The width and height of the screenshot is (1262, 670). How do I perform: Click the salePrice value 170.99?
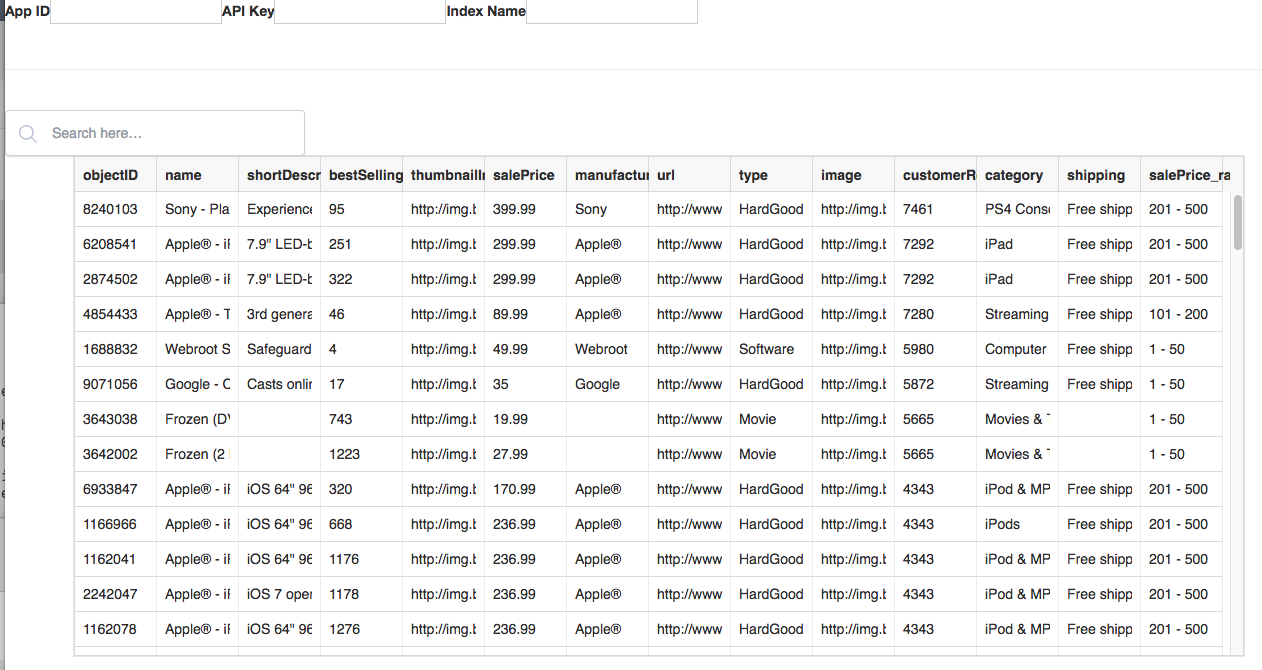[525, 489]
